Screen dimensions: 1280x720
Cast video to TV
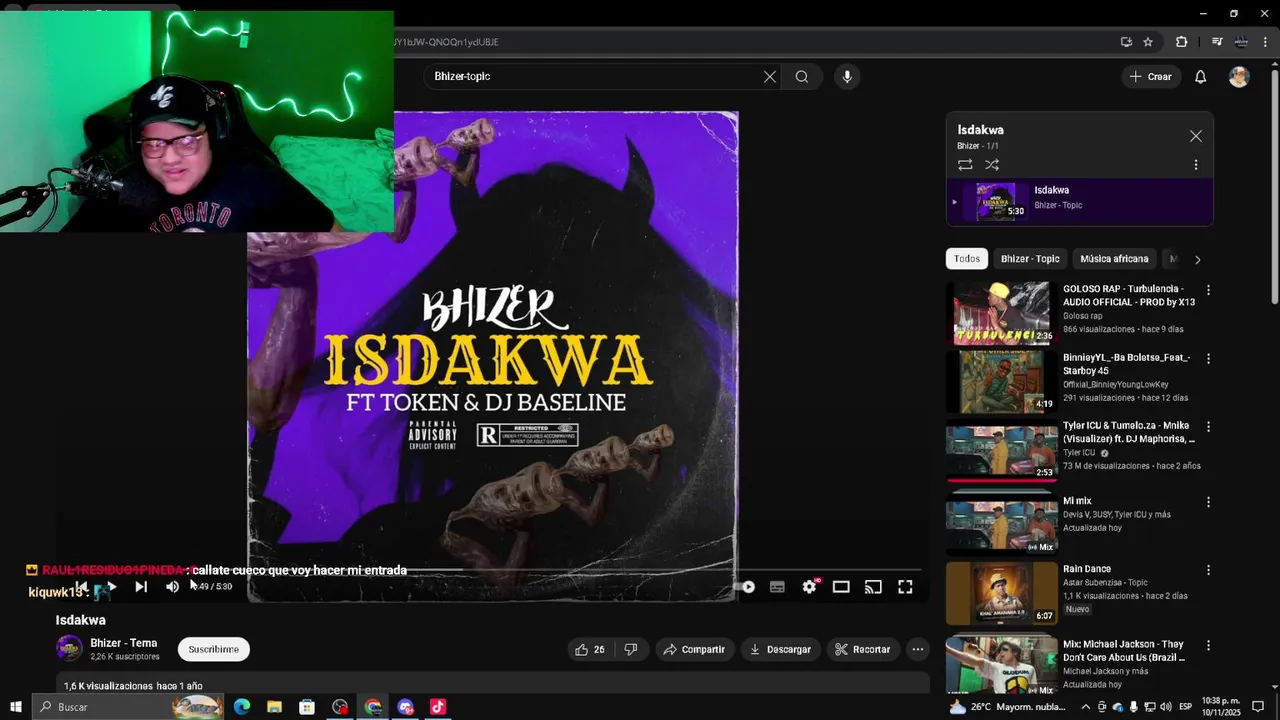(873, 587)
